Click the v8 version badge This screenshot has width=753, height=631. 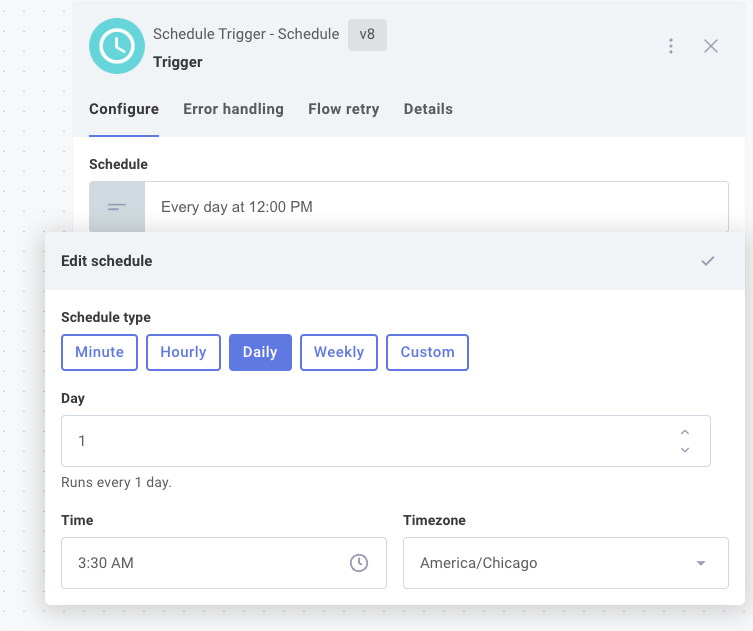367,35
